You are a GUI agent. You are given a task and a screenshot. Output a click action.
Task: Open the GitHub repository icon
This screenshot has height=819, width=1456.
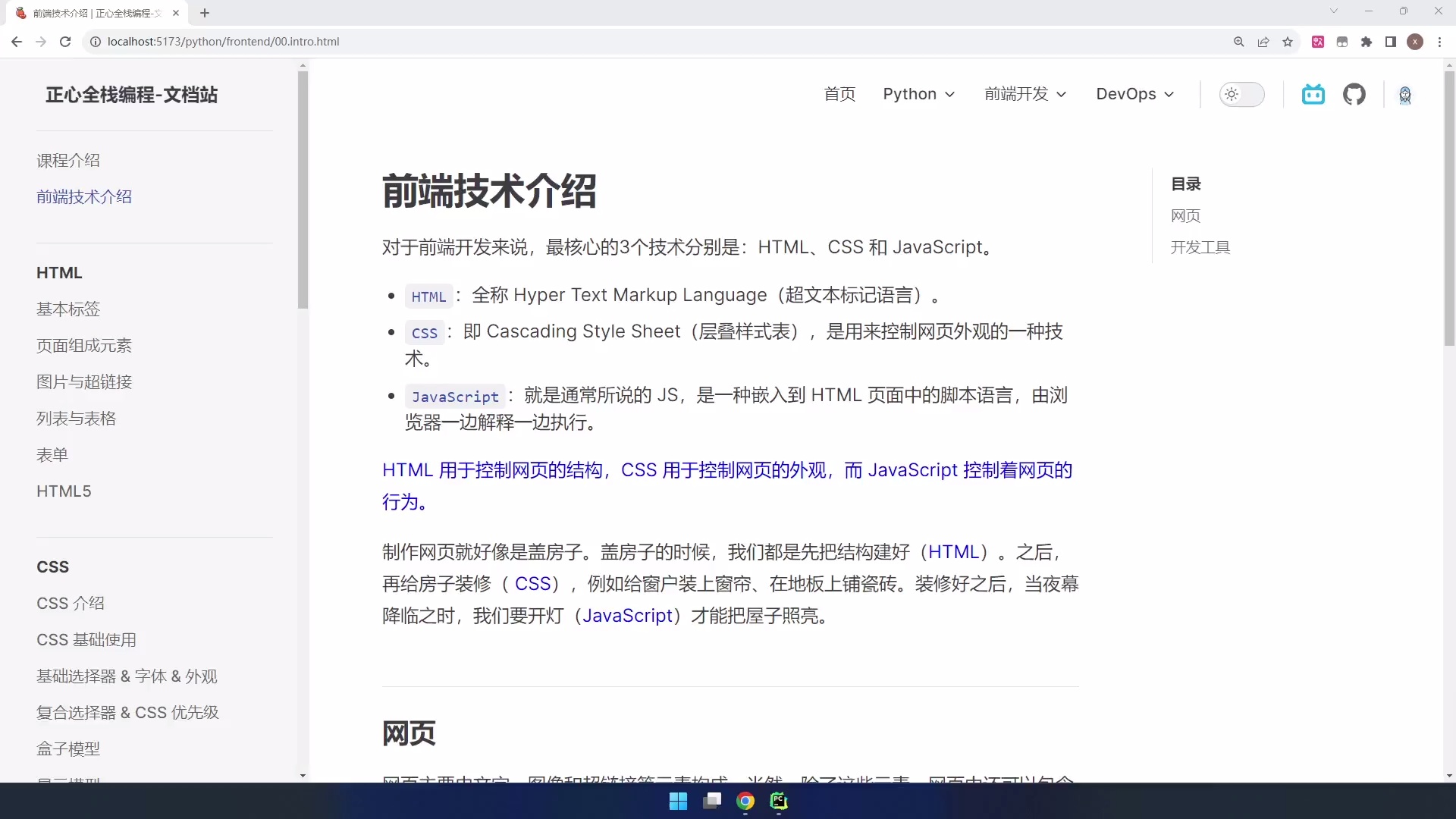tap(1354, 95)
